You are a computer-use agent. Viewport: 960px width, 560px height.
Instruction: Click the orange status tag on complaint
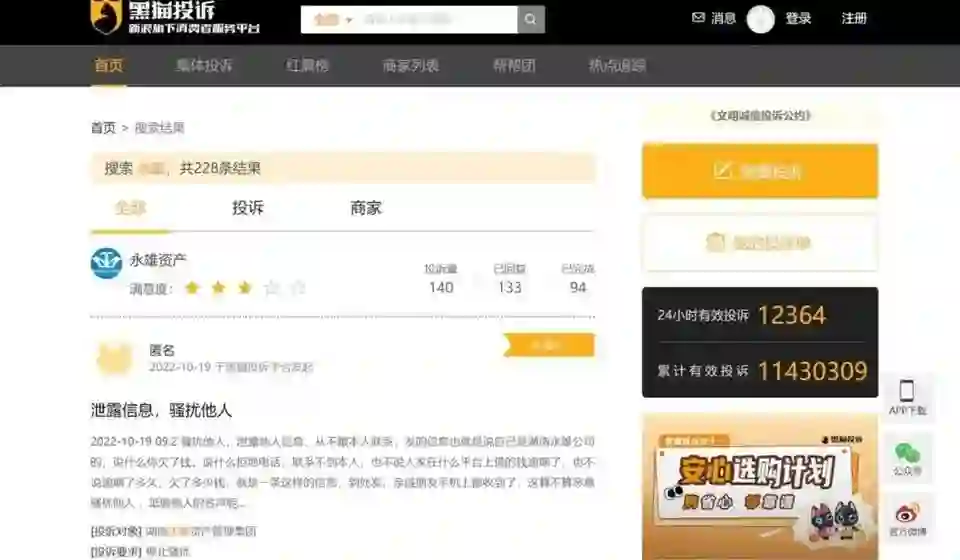coord(549,345)
